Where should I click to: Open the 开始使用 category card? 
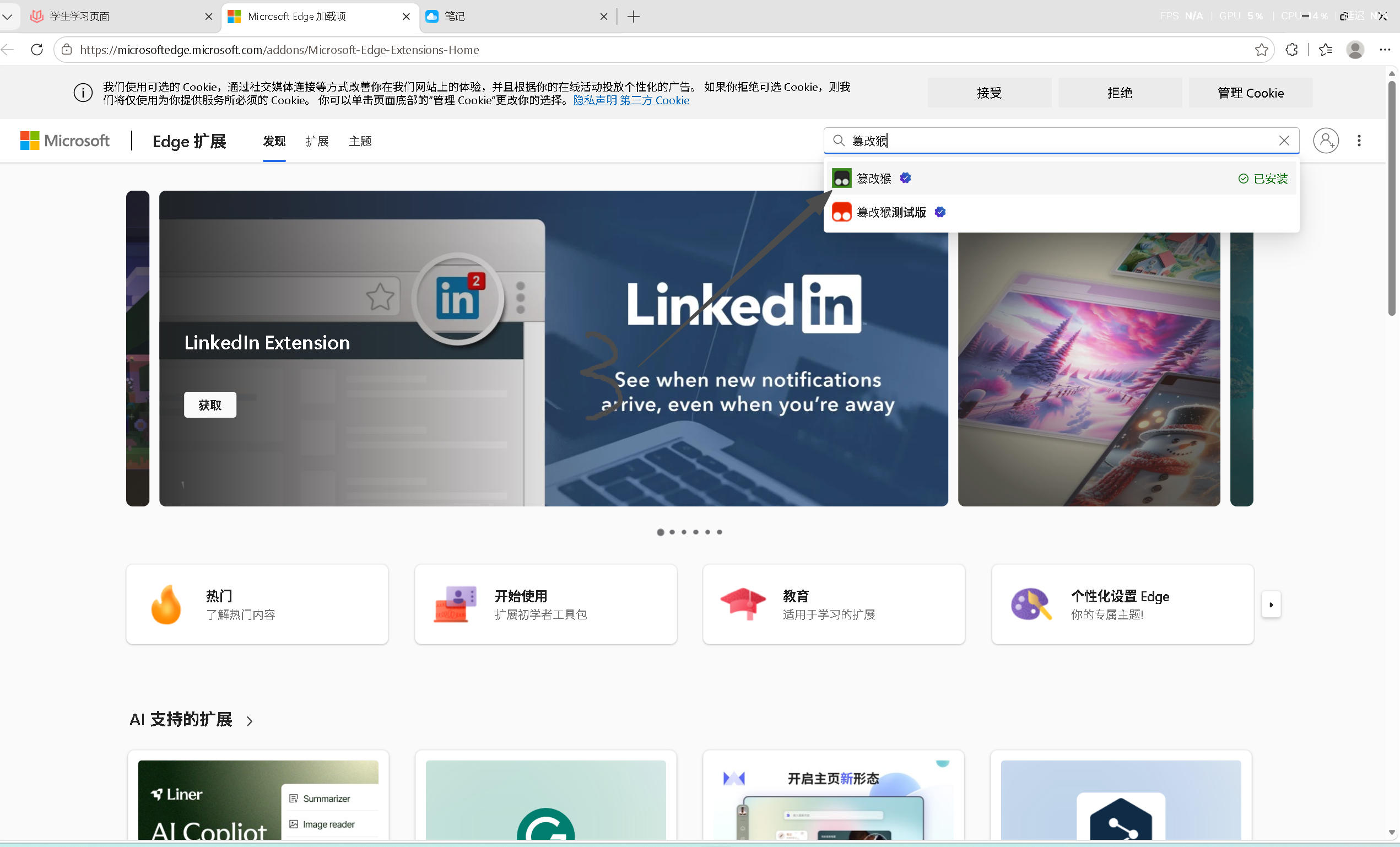point(545,605)
